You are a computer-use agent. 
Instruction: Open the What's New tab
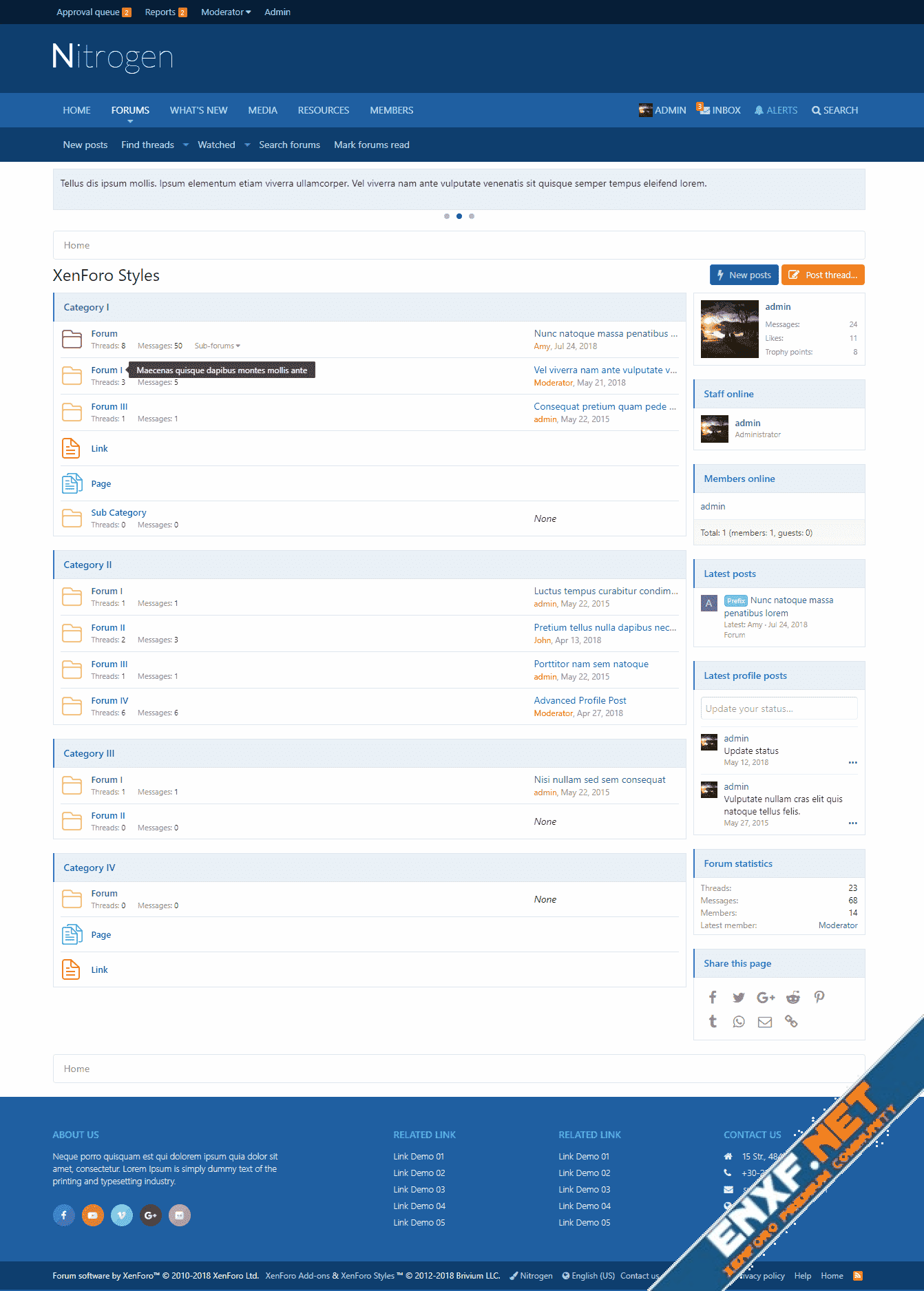[198, 110]
